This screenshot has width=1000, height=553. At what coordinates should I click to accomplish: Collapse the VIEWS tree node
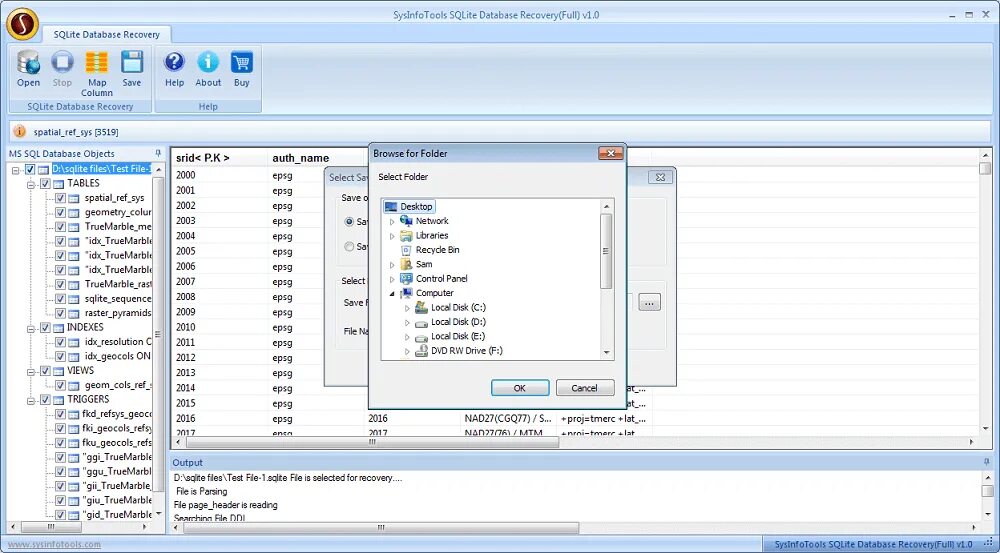[30, 371]
